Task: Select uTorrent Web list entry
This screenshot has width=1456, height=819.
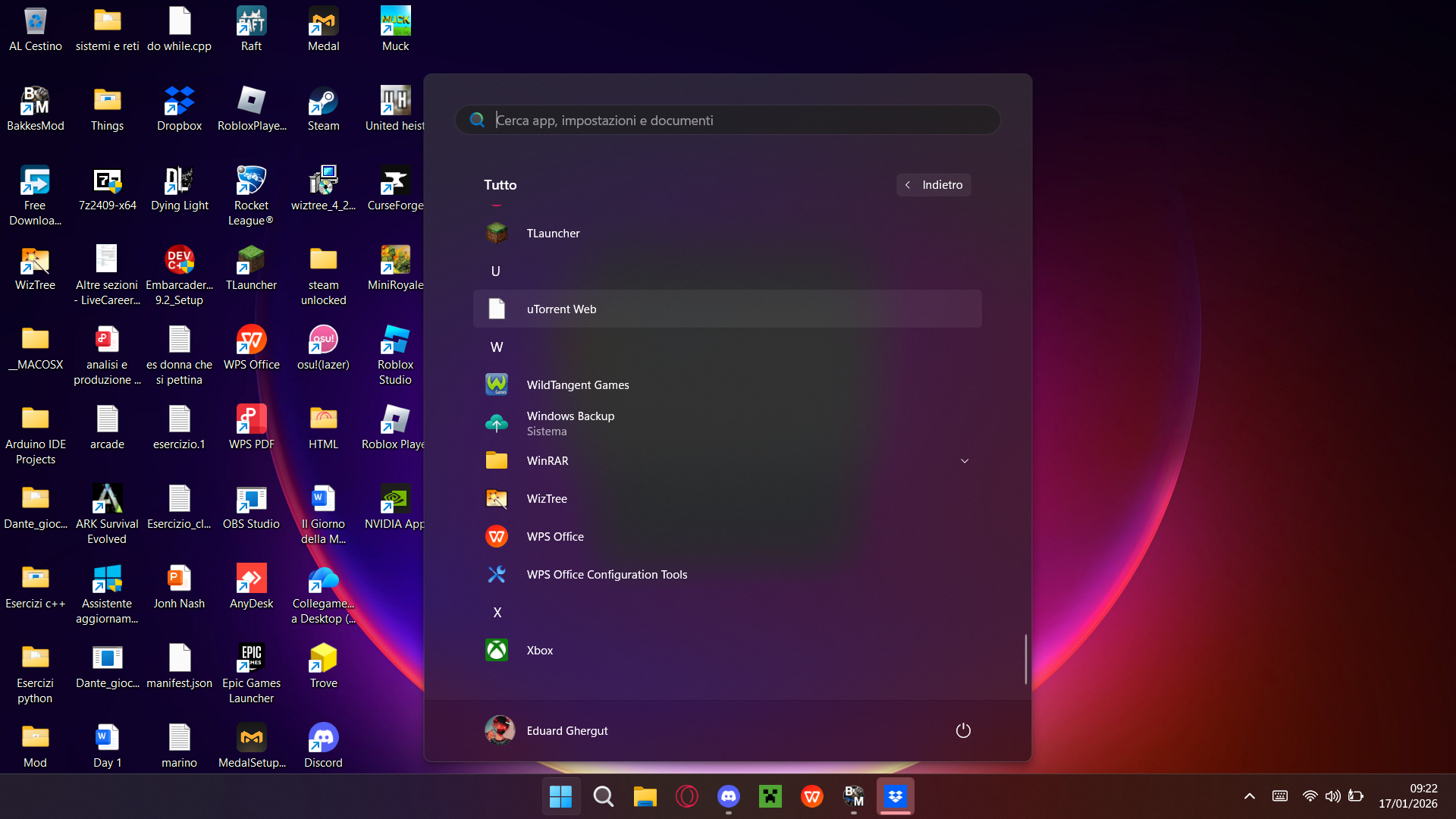Action: (727, 309)
